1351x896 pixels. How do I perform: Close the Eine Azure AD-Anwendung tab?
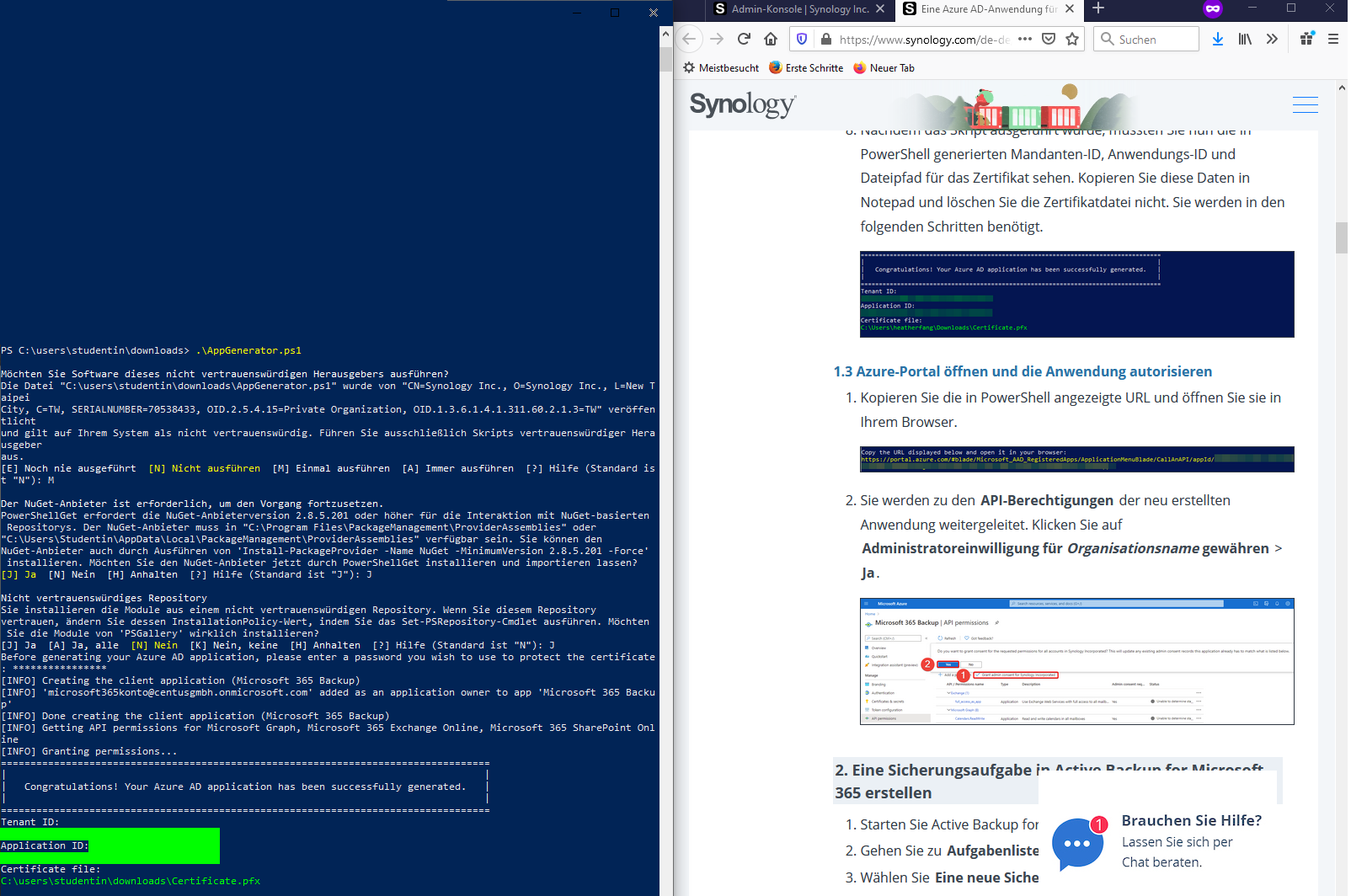1070,8
